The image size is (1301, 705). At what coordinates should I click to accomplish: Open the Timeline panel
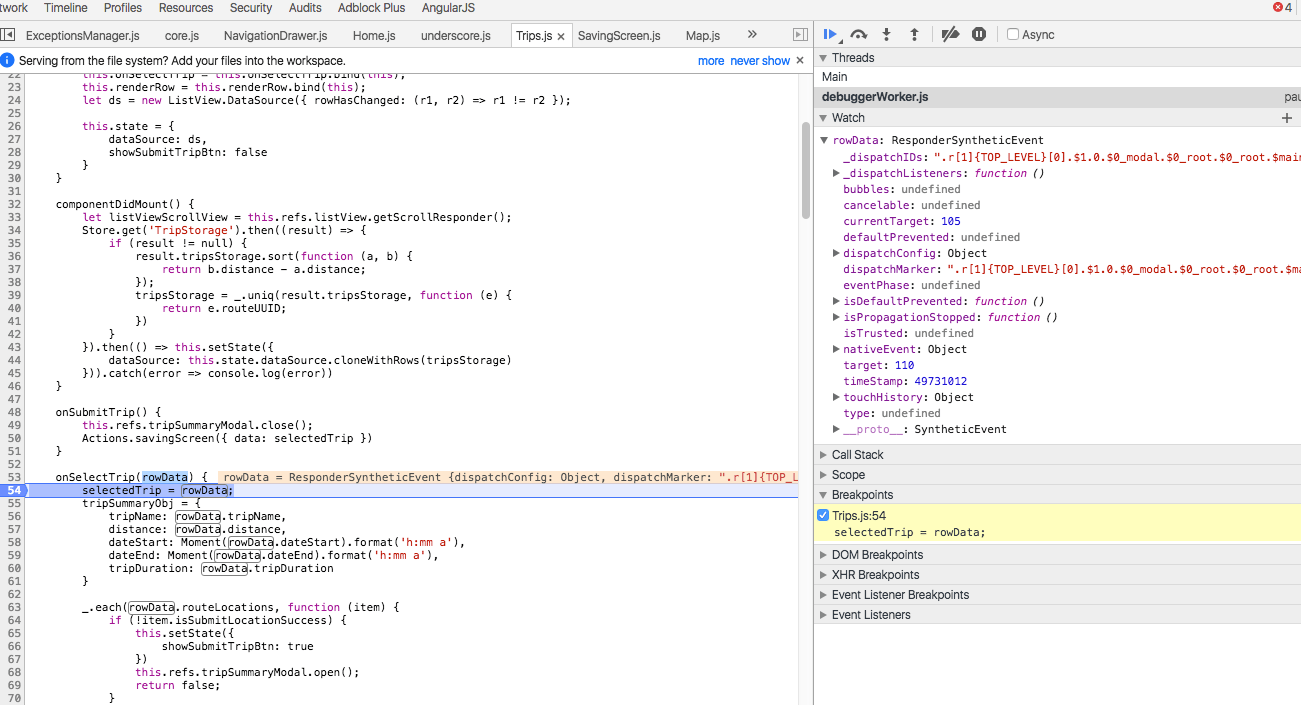pyautogui.click(x=66, y=7)
